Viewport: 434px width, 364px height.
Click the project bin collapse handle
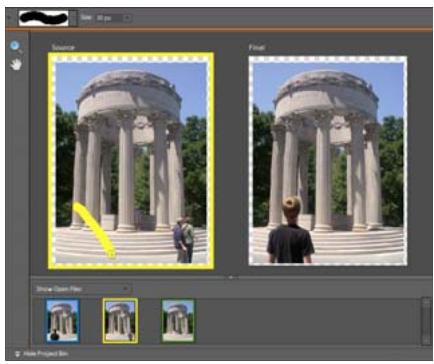pyautogui.click(x=232, y=277)
